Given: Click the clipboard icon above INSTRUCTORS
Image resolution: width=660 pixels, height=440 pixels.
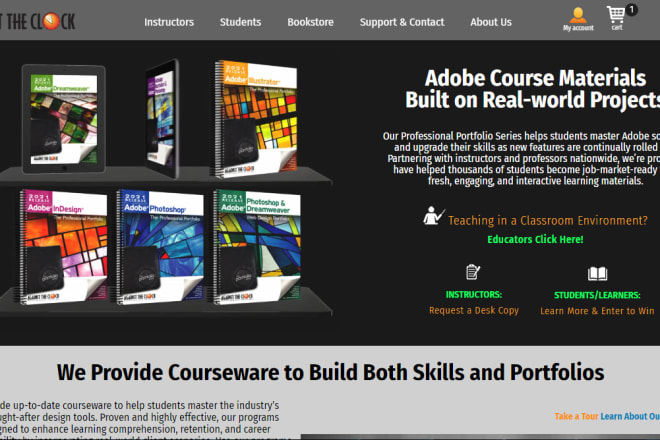Looking at the screenshot, I should click(473, 272).
